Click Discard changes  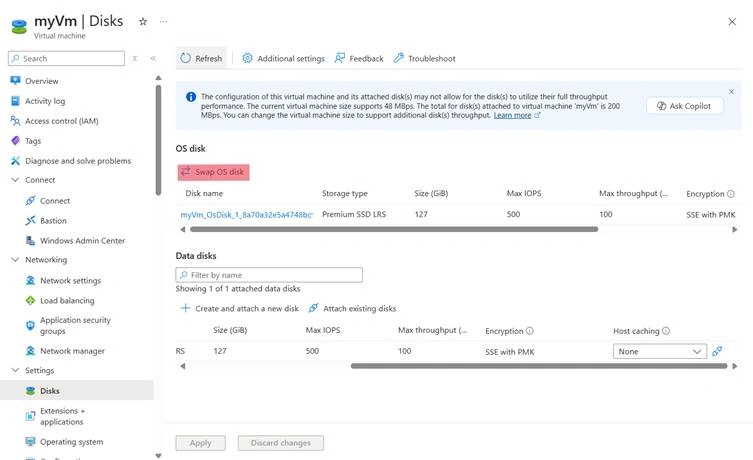(280, 443)
